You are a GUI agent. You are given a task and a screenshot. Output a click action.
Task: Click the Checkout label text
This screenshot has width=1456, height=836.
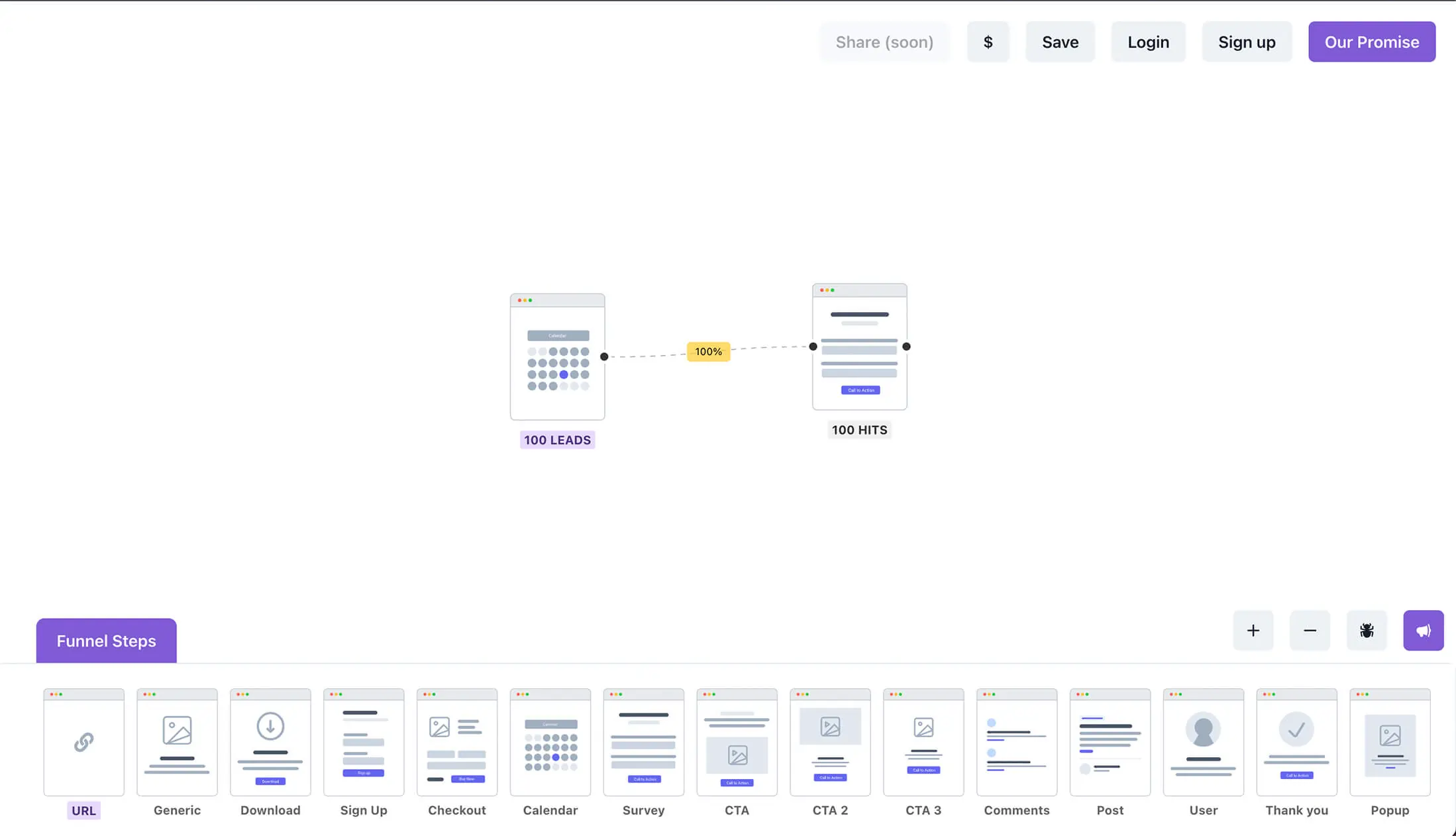tap(457, 810)
